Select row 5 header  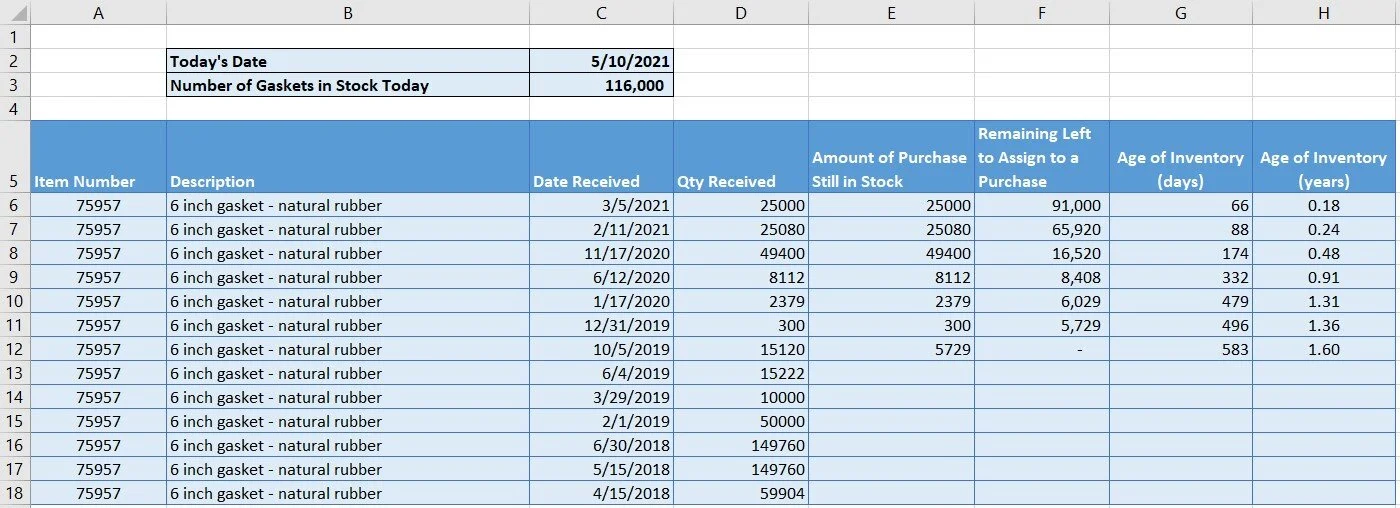[15, 157]
